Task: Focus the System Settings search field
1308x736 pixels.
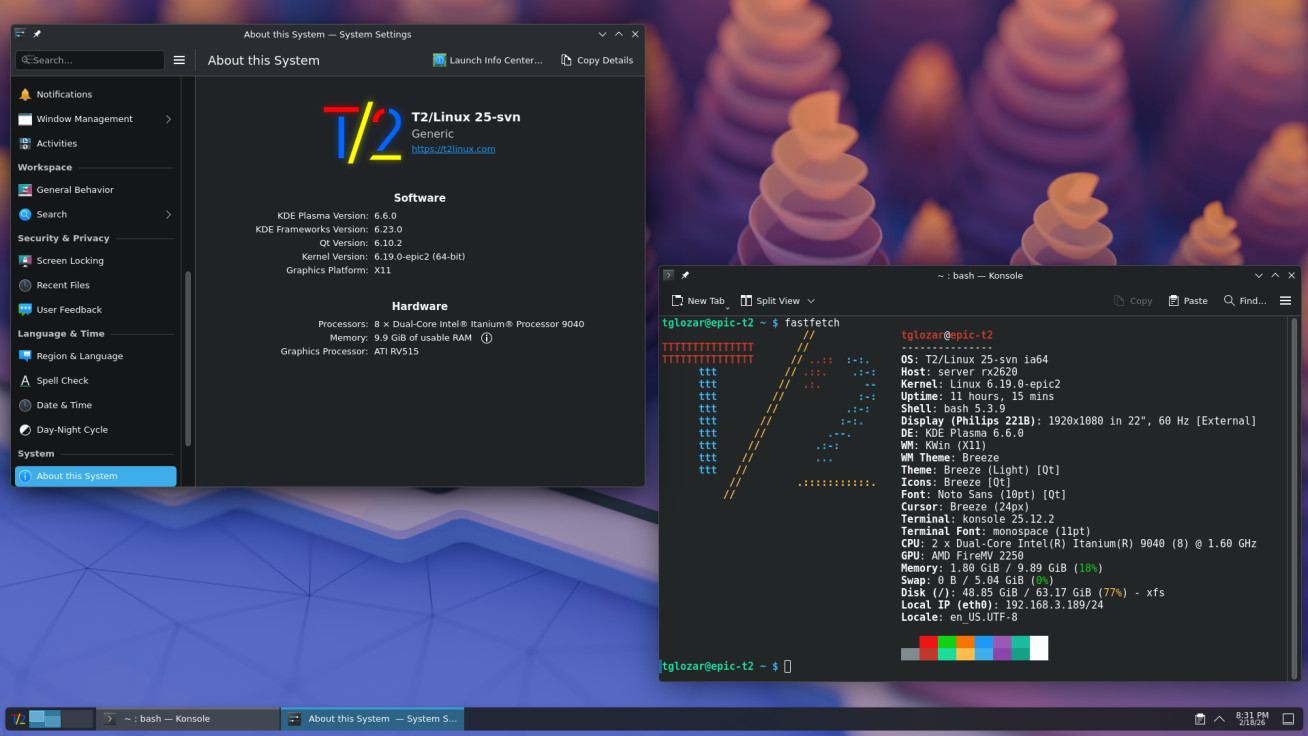Action: pos(90,60)
